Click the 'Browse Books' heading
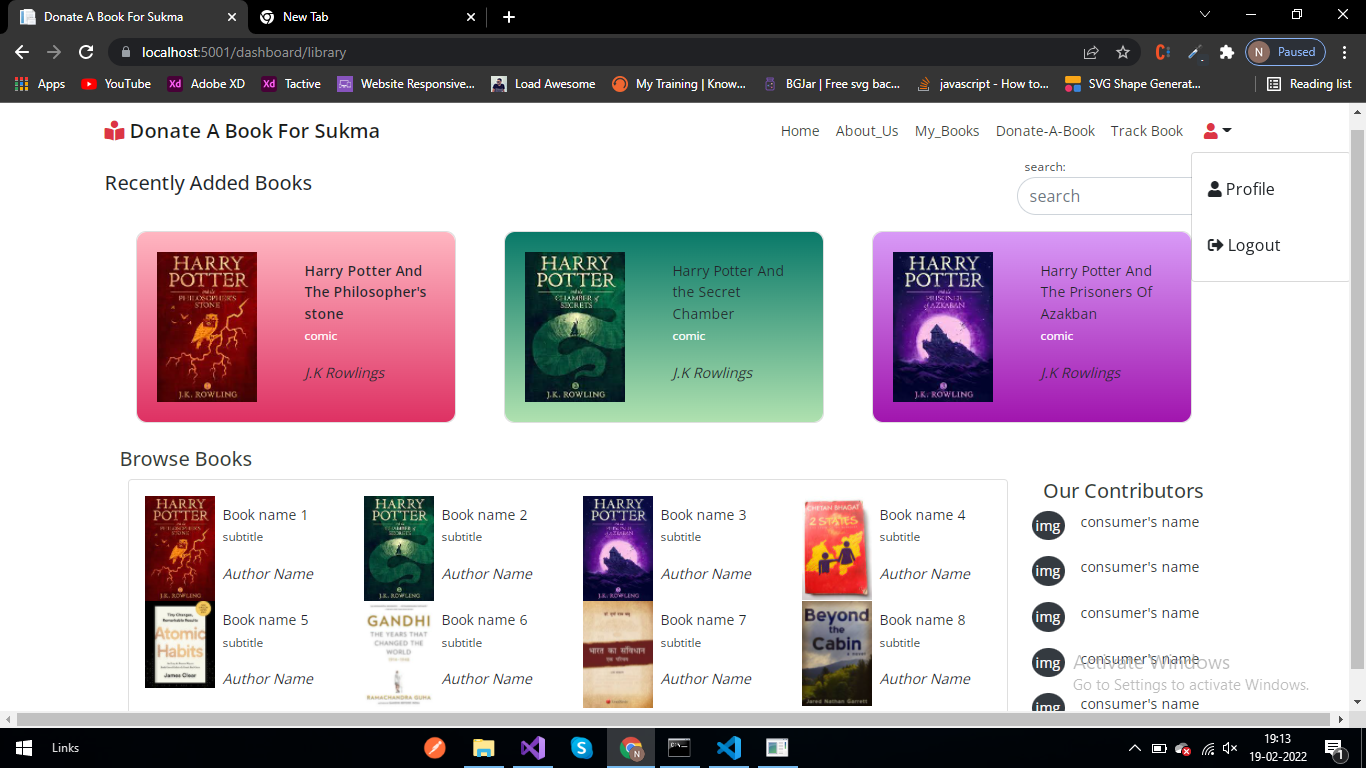Image resolution: width=1366 pixels, height=768 pixels. pos(186,459)
